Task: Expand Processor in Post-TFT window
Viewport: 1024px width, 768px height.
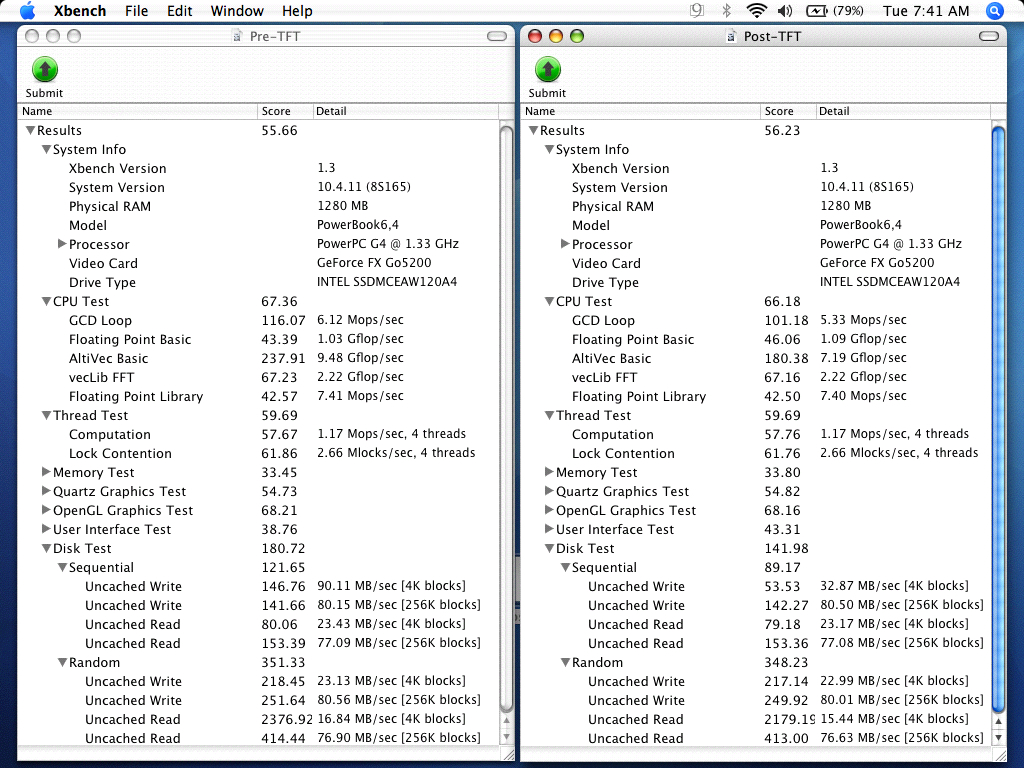Action: [565, 244]
